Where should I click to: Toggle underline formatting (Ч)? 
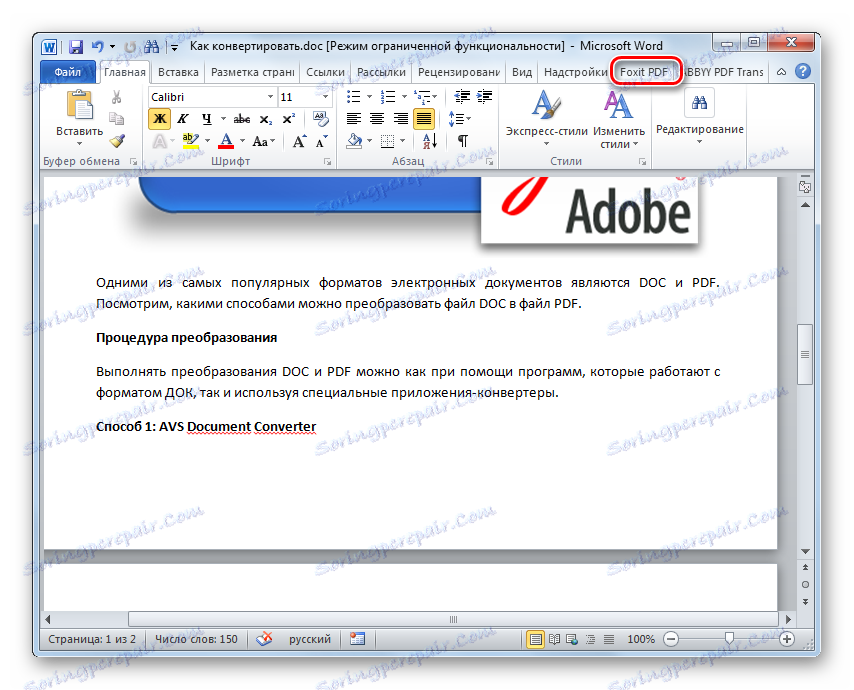point(207,119)
